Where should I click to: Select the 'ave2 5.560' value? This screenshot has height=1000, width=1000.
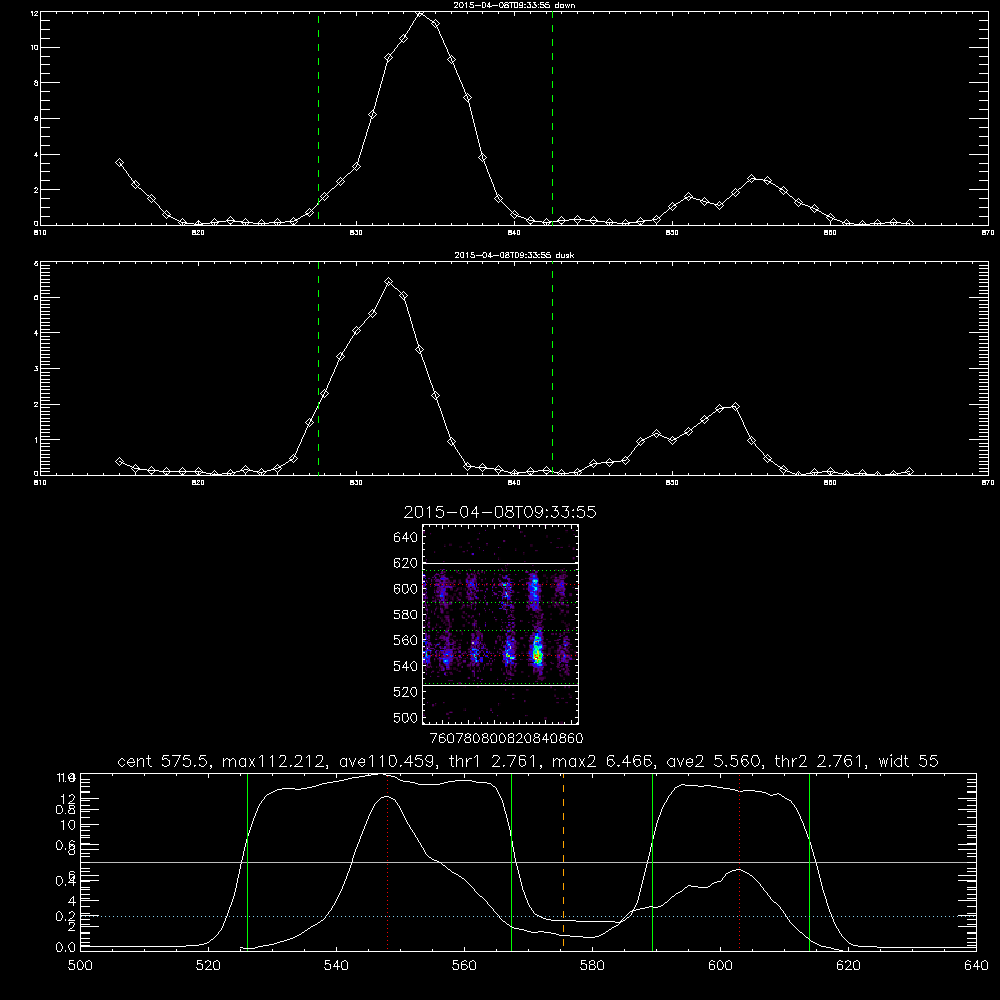tap(713, 761)
